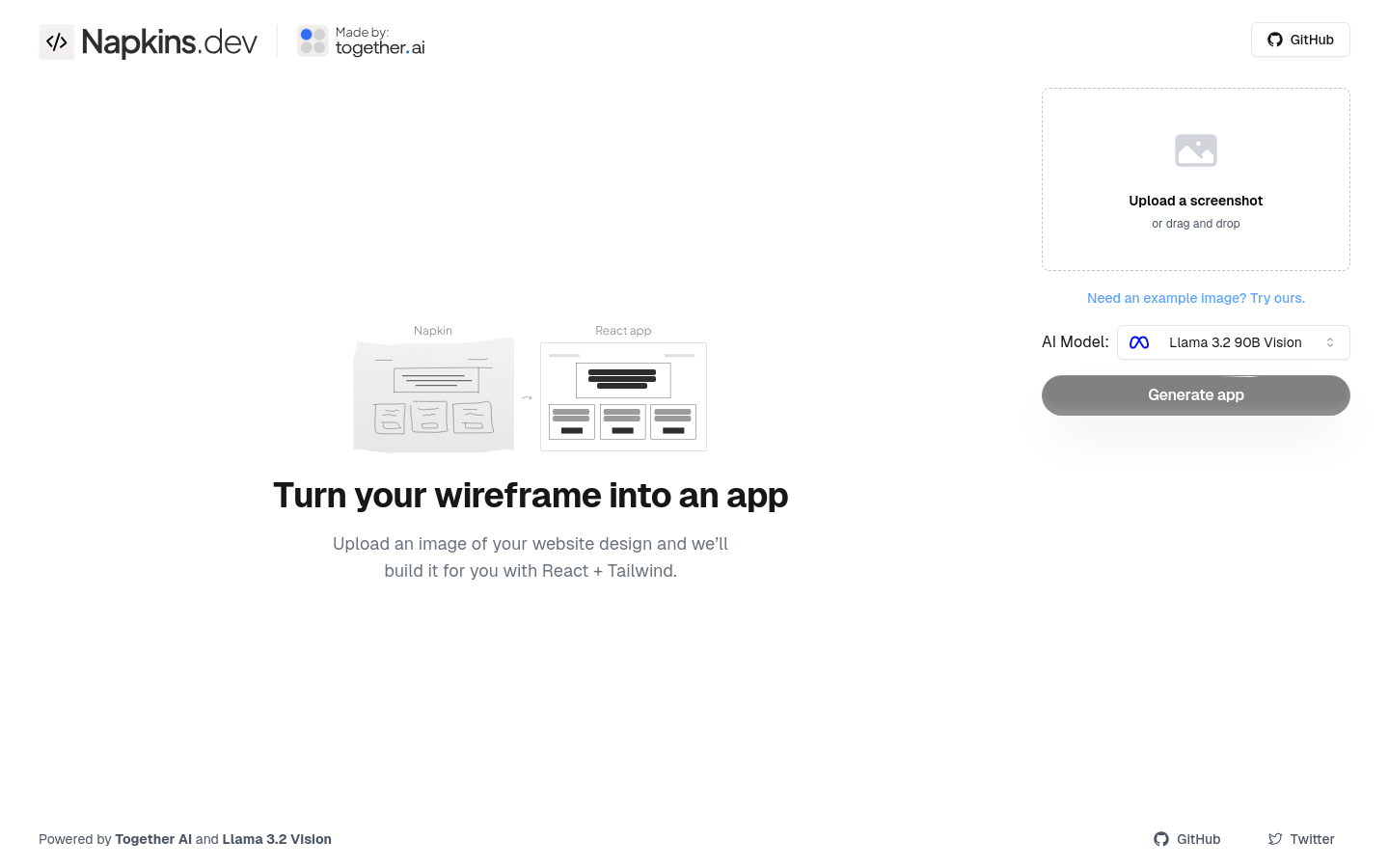Click the React app mockup illustration
The width and height of the screenshot is (1389, 868).
623,396
